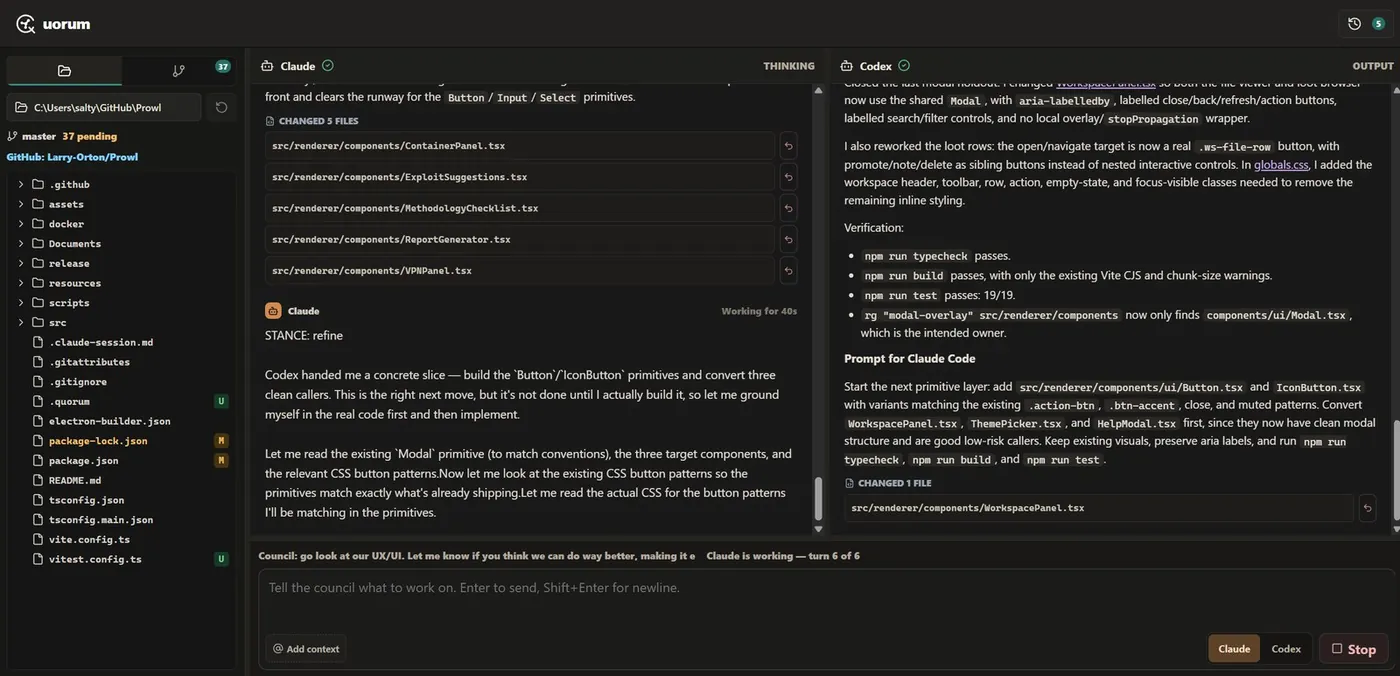1400x676 pixels.
Task: Click the Claude avatar beside the STANCE message
Action: pos(273,311)
